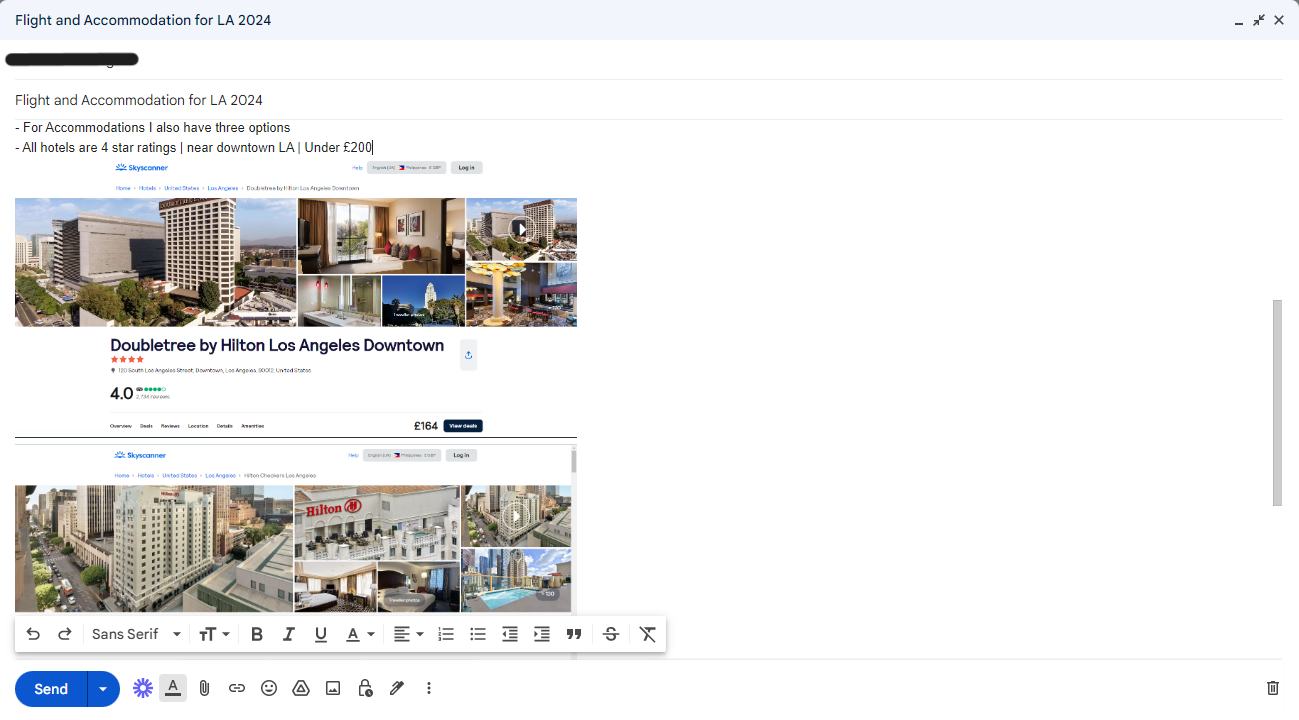This screenshot has width=1299, height=720.
Task: Open the emoji picker
Action: pos(269,688)
